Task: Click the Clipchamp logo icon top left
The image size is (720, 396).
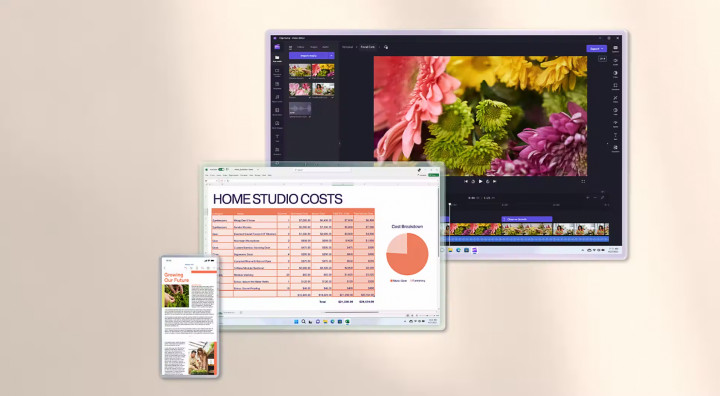Action: (x=277, y=47)
